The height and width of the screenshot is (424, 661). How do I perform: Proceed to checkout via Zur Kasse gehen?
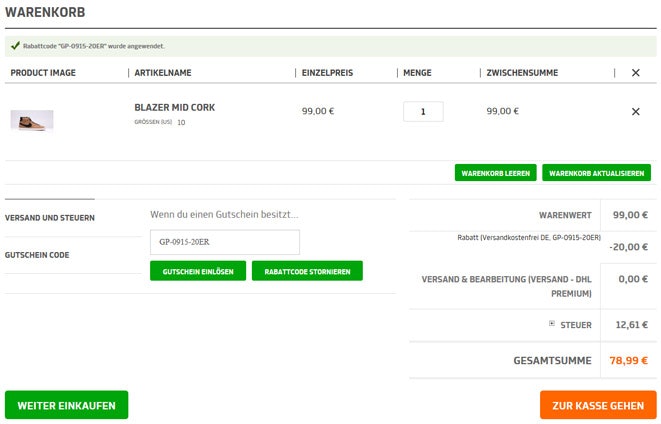pos(597,405)
